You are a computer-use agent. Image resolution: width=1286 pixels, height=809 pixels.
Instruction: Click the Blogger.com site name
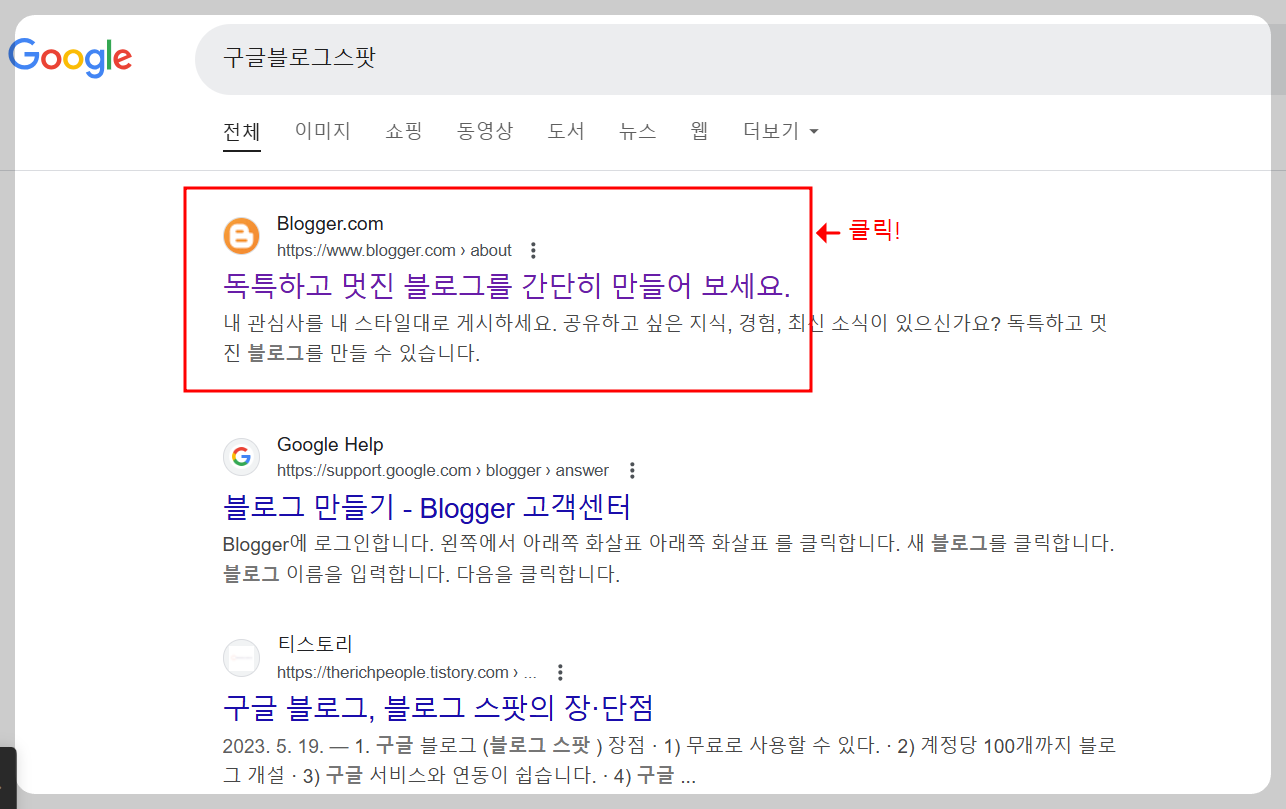pyautogui.click(x=330, y=224)
